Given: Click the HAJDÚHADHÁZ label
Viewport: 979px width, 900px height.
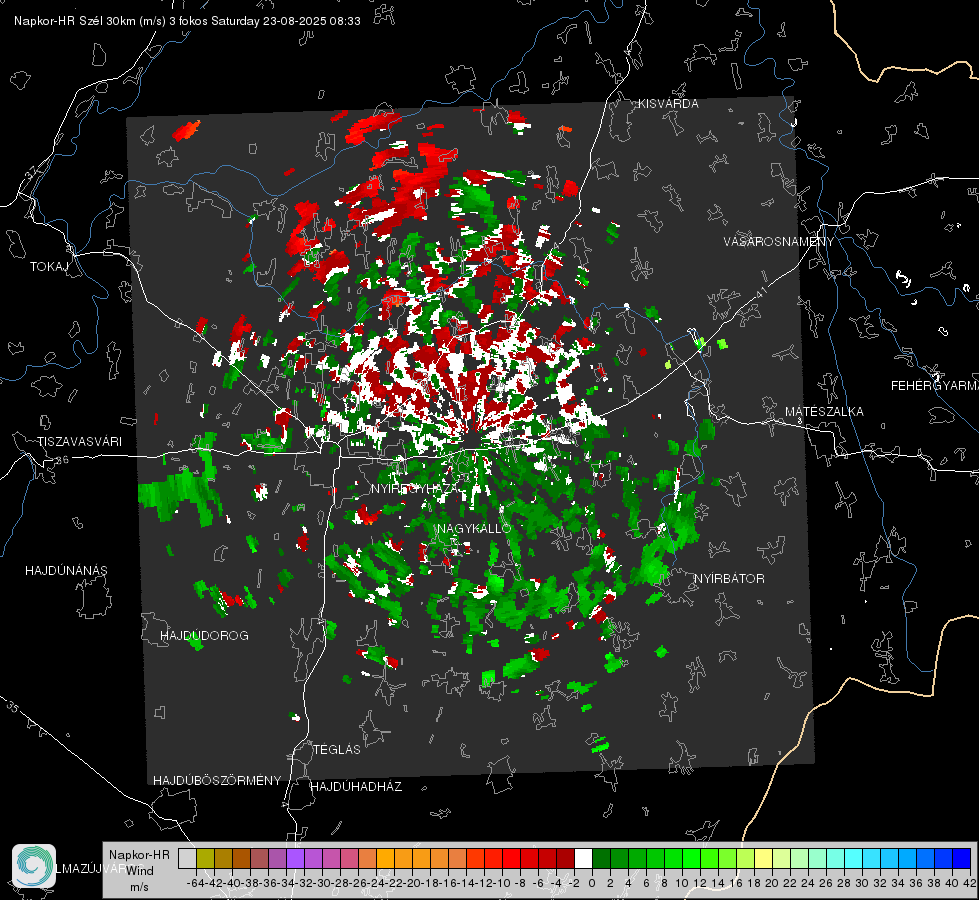Looking at the screenshot, I should click(356, 786).
